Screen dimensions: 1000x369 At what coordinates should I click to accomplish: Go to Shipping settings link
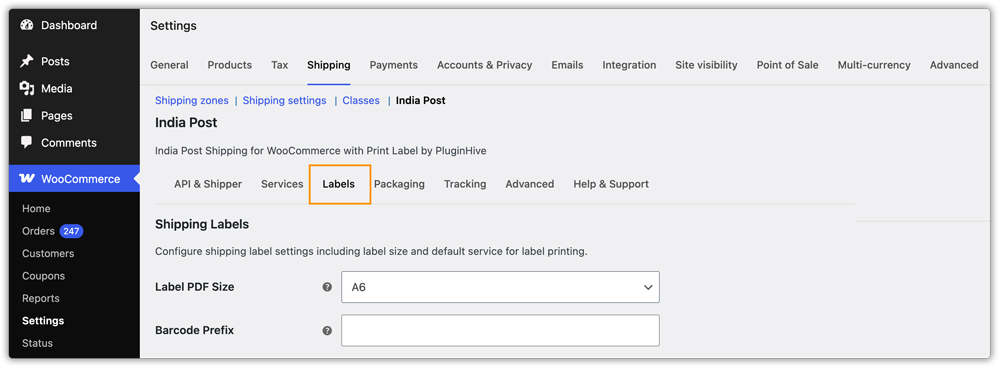pyautogui.click(x=284, y=101)
